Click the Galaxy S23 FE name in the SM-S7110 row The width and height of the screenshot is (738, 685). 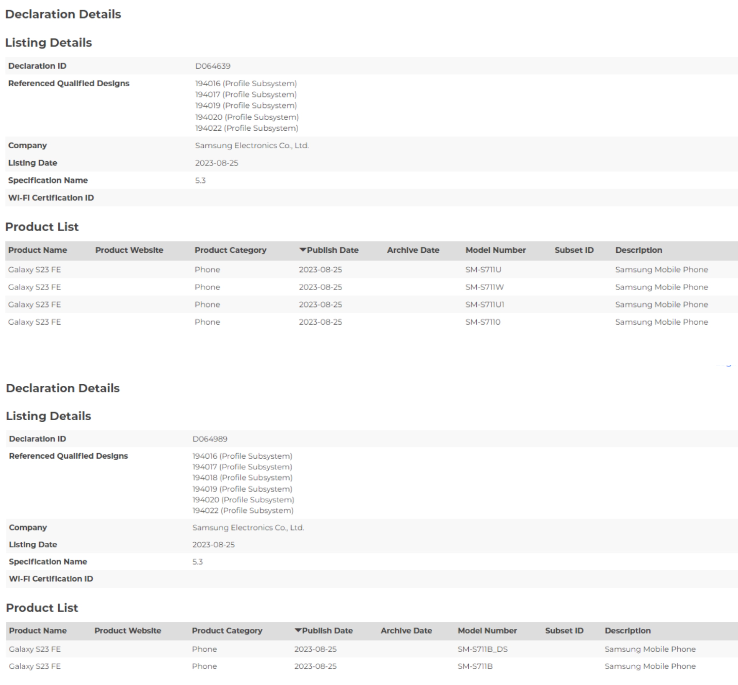tap(34, 322)
